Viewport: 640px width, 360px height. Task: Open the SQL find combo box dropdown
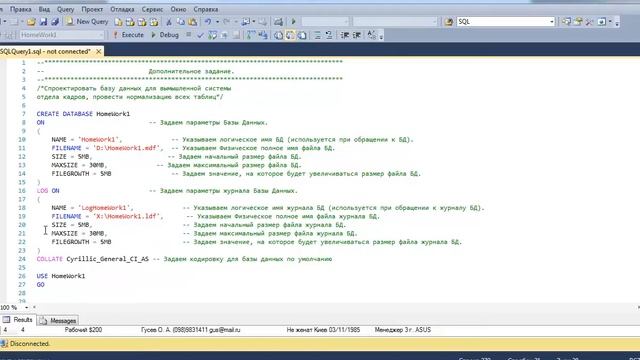(x=551, y=22)
